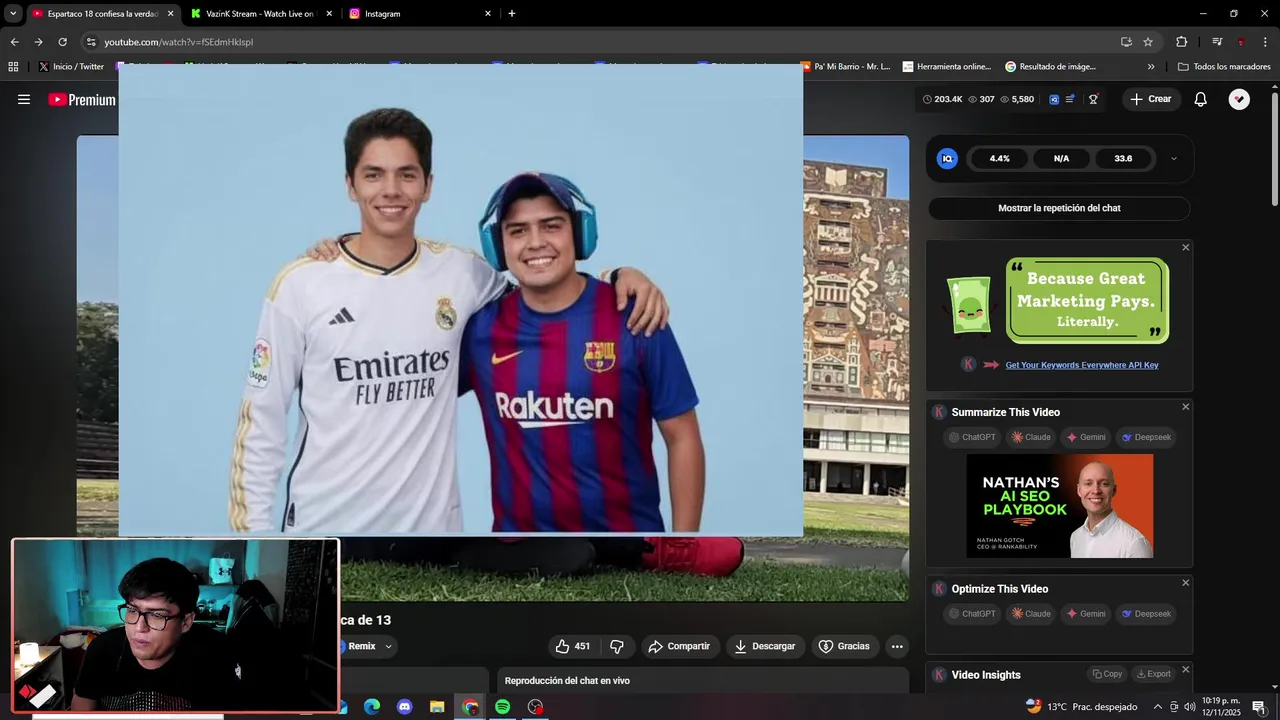1280x720 pixels.
Task: Show hidden system tray icons
Action: tap(1158, 707)
